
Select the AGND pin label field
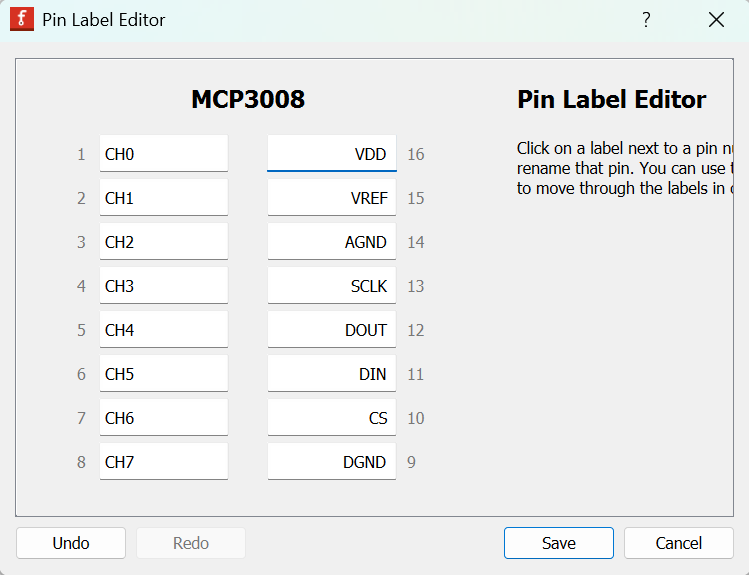pos(332,241)
